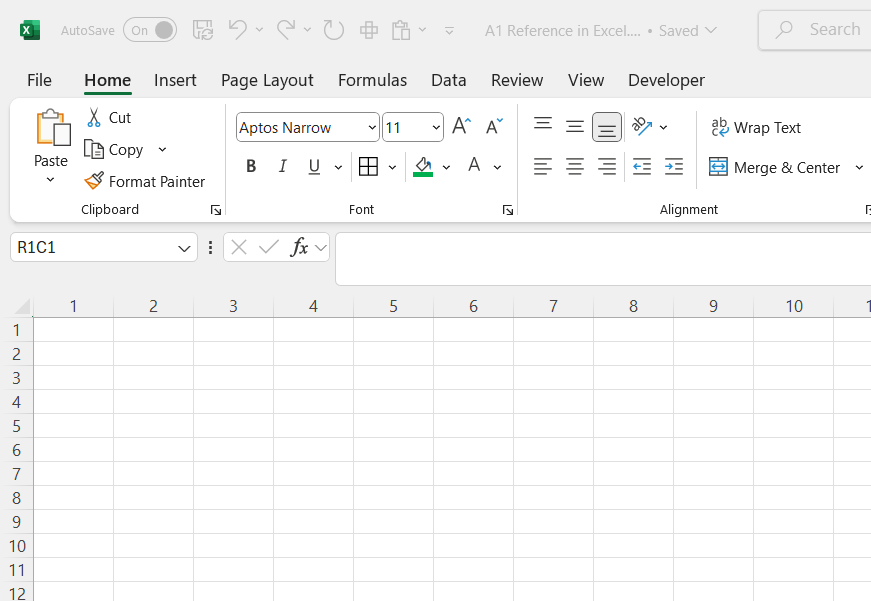Click the Decrease Font Size icon
The height and width of the screenshot is (601, 871).
[x=494, y=126]
